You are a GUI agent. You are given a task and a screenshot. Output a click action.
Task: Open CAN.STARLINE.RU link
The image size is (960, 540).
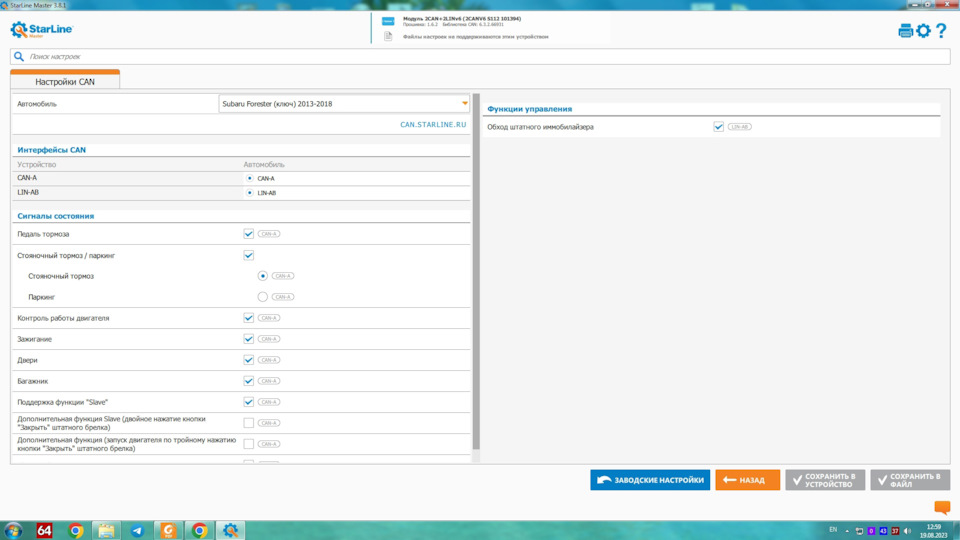(x=433, y=124)
